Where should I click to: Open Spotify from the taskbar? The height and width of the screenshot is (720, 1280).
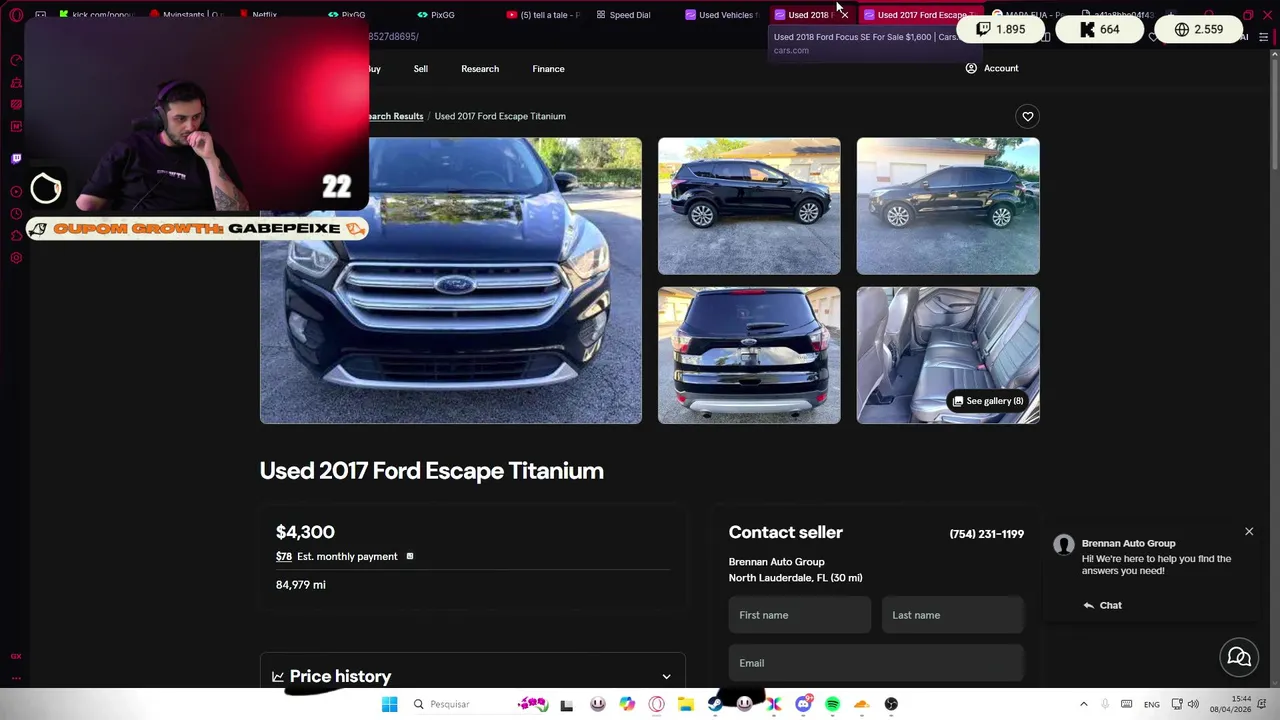click(x=832, y=704)
